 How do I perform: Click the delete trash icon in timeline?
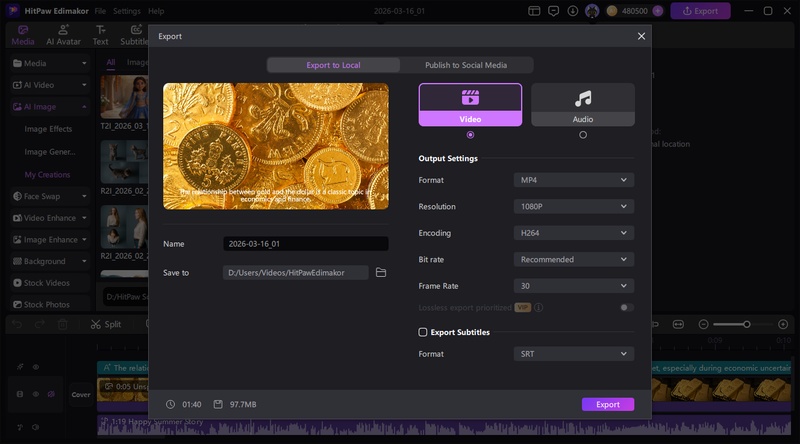point(63,324)
